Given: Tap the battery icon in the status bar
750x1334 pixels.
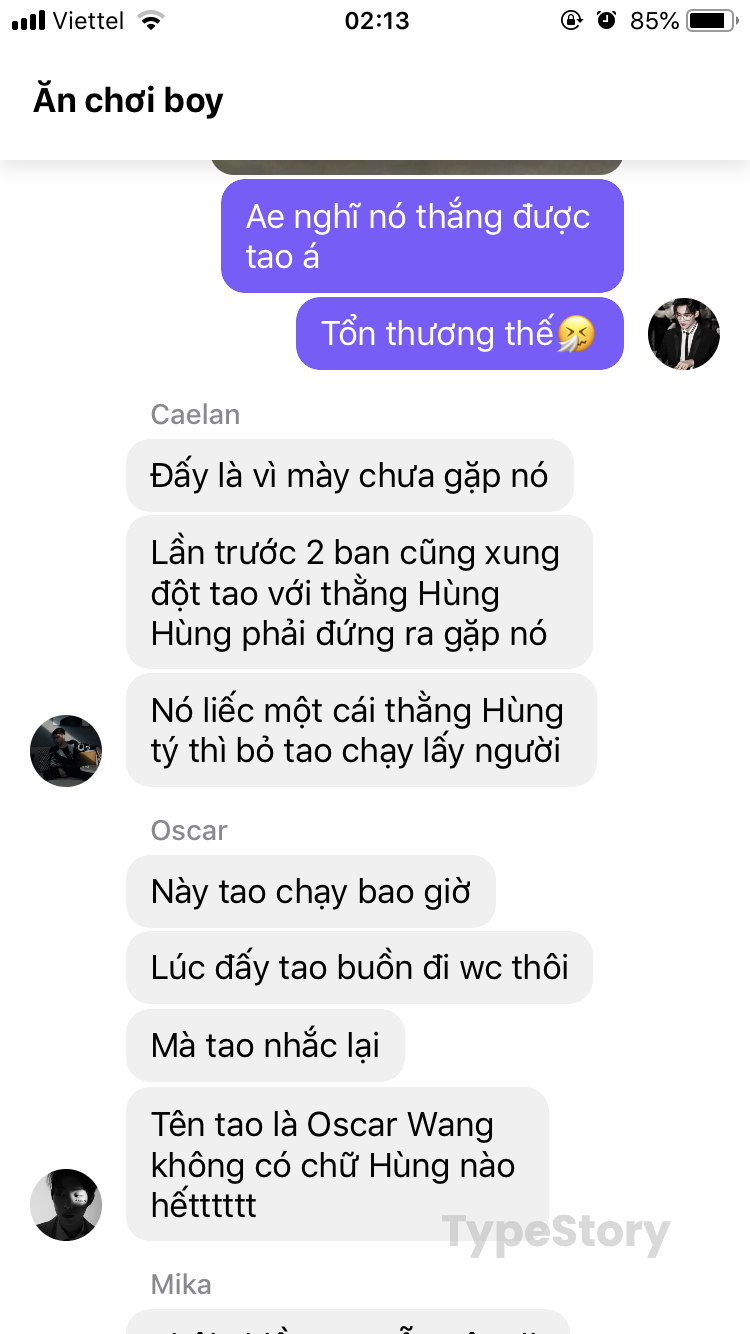Looking at the screenshot, I should pyautogui.click(x=712, y=20).
